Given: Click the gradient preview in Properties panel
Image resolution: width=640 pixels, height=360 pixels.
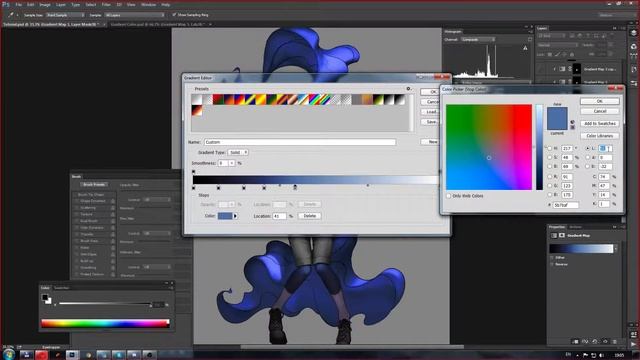Looking at the screenshot, I should 581,249.
